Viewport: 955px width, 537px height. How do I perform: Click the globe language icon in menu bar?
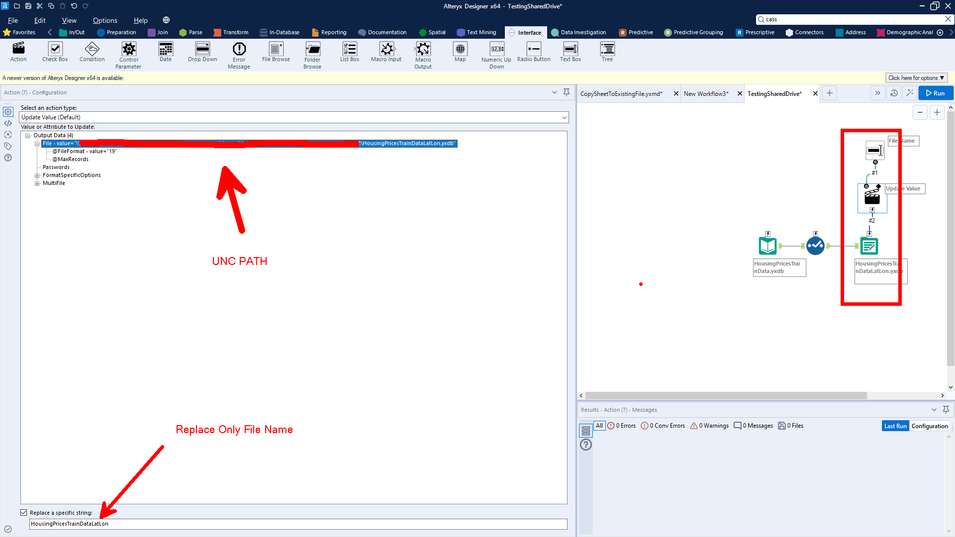(166, 20)
